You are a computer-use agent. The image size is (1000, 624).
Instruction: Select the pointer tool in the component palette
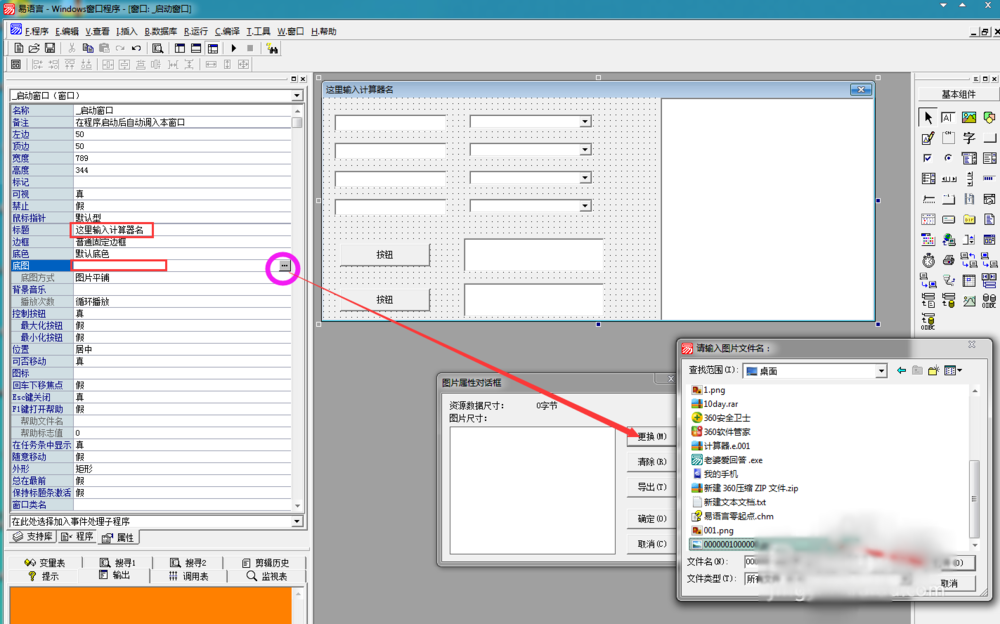coord(927,118)
